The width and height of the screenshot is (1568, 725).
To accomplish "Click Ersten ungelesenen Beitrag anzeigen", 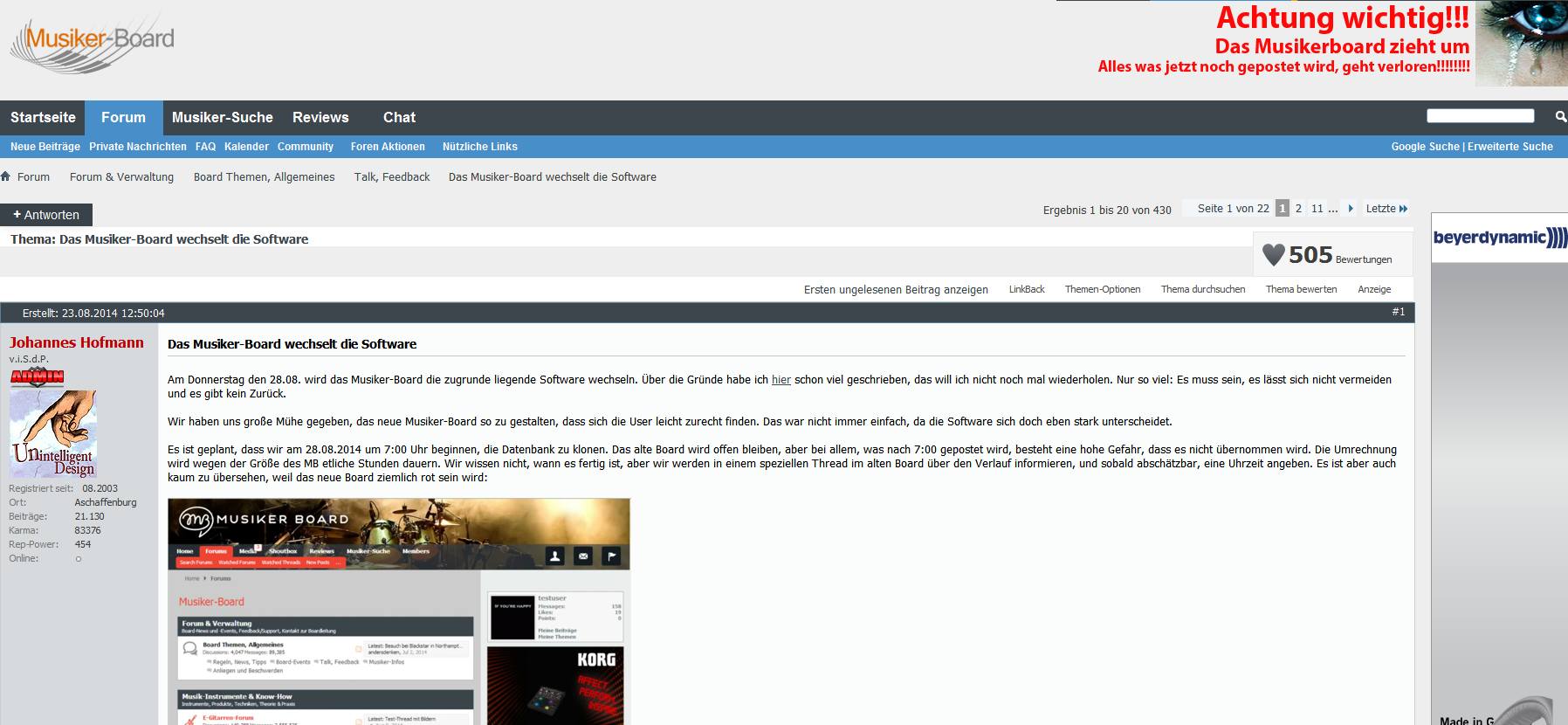I will (896, 289).
